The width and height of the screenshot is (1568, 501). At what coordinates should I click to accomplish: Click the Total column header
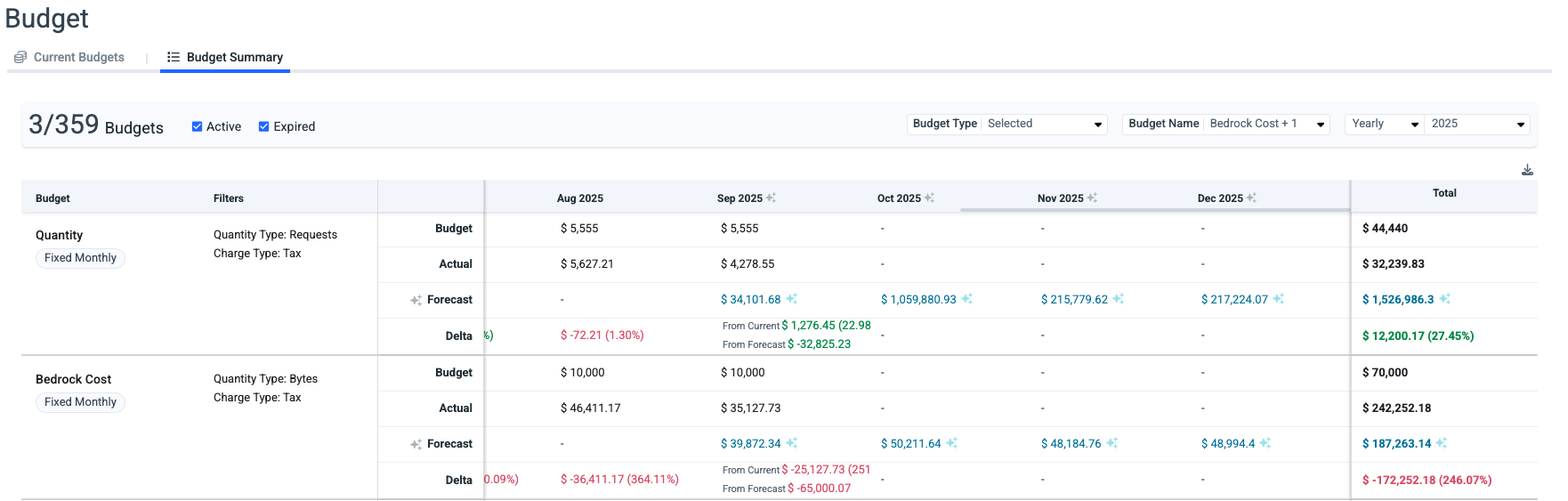tap(1444, 193)
